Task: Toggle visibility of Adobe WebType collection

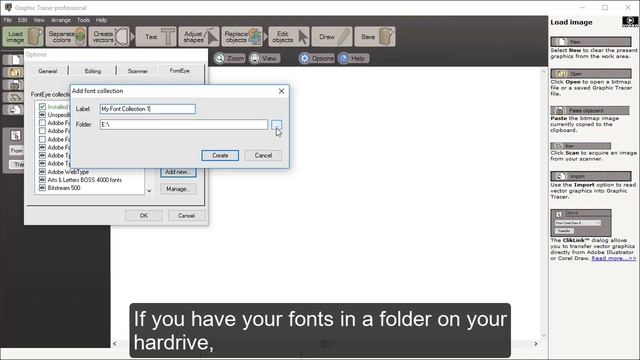Action: pos(42,171)
